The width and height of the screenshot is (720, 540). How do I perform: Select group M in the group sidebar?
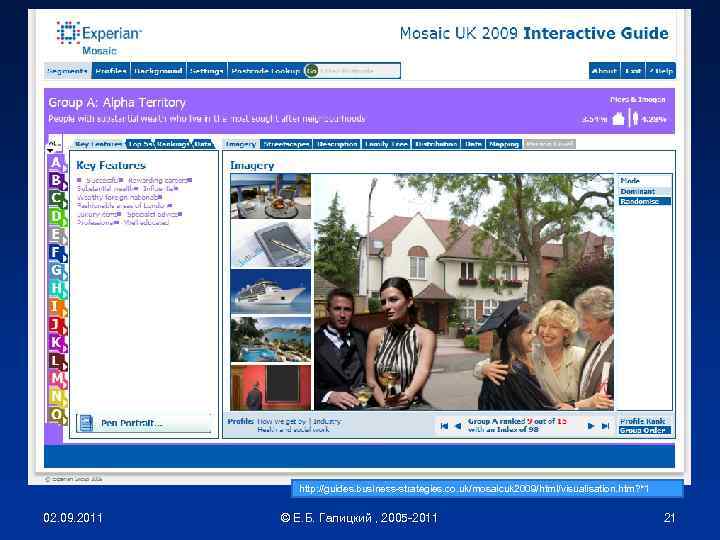click(57, 378)
